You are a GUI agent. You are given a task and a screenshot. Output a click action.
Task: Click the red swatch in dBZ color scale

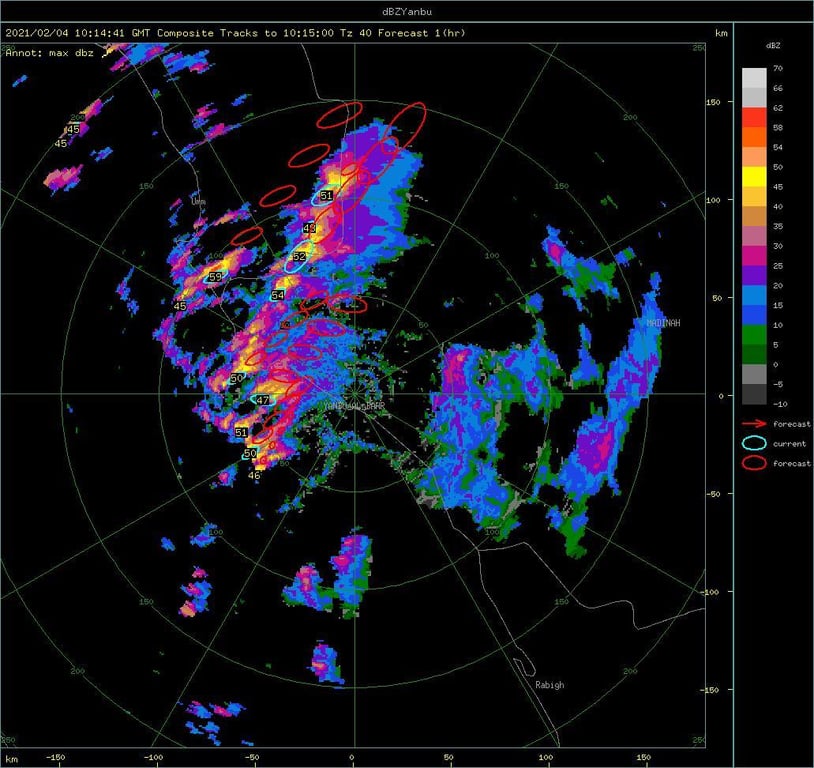pyautogui.click(x=754, y=117)
